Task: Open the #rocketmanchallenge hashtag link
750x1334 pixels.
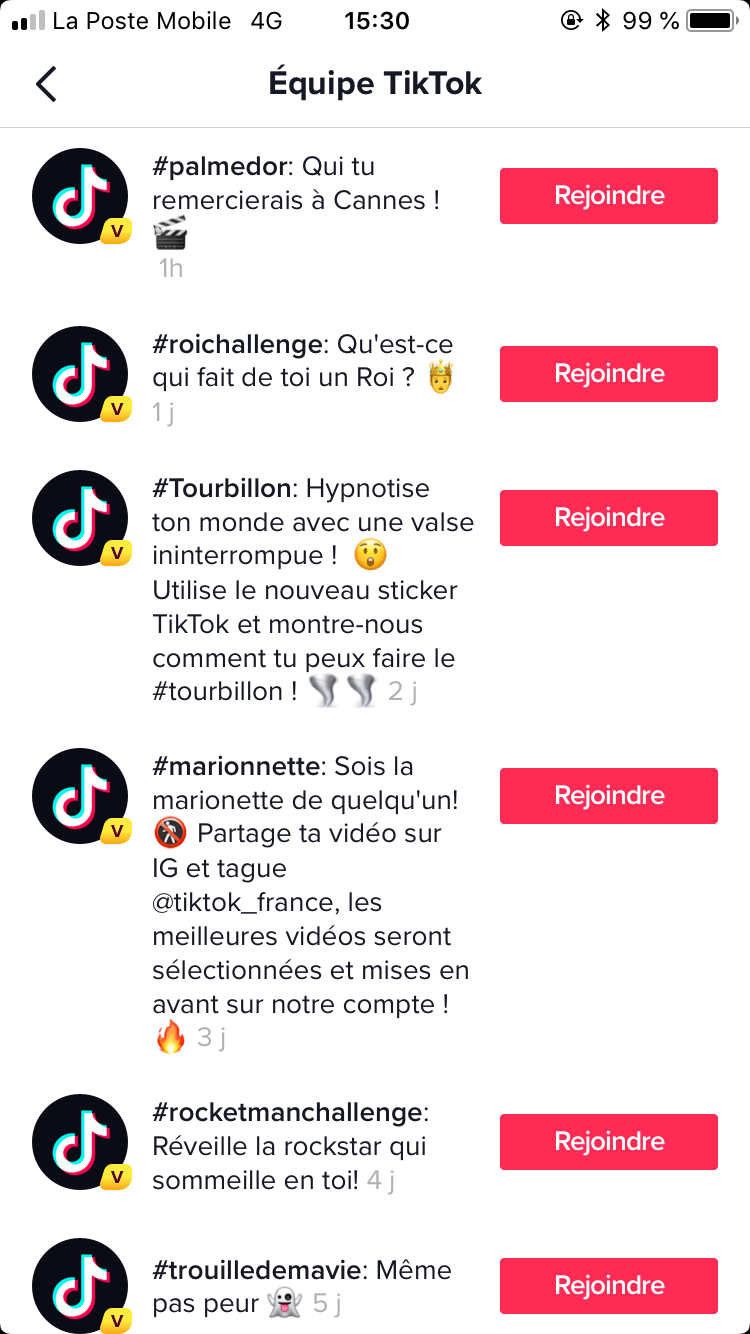Action: (x=287, y=1113)
